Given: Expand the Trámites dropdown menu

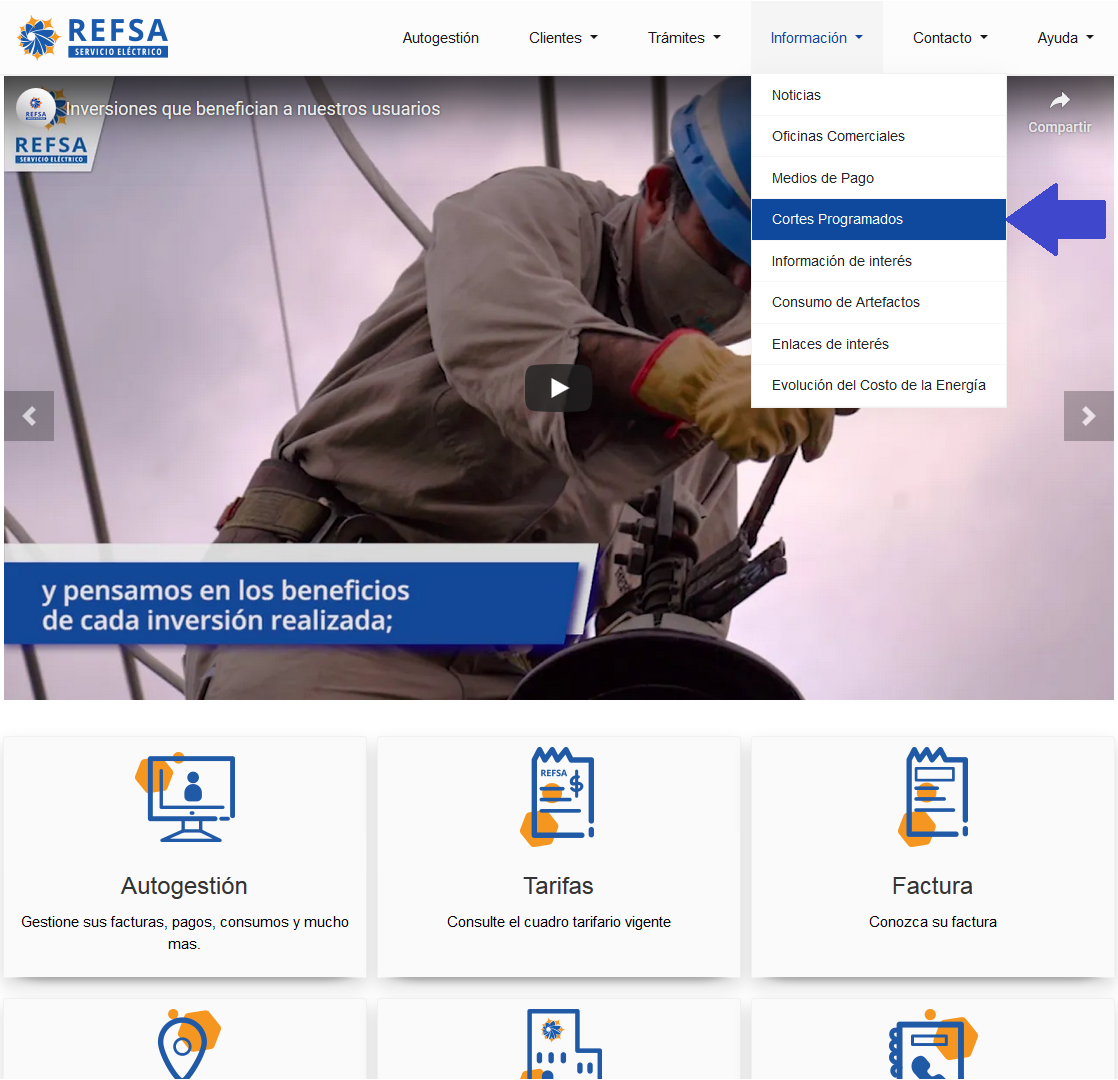Looking at the screenshot, I should (684, 38).
